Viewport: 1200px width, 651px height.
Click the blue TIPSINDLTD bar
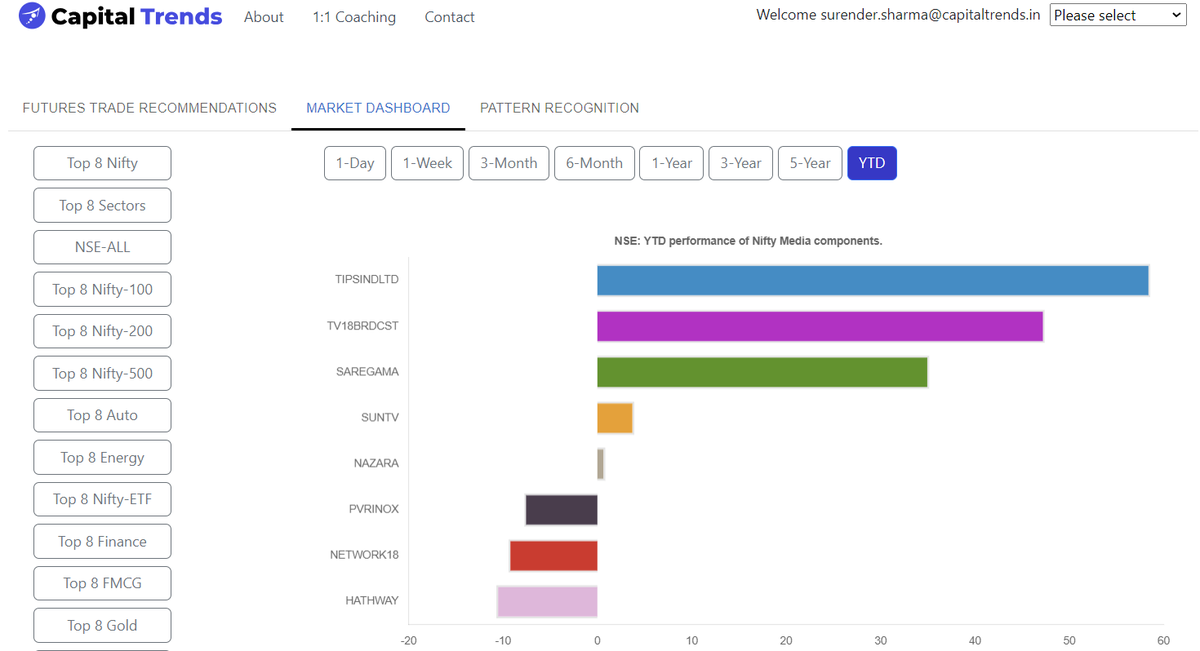pos(873,280)
